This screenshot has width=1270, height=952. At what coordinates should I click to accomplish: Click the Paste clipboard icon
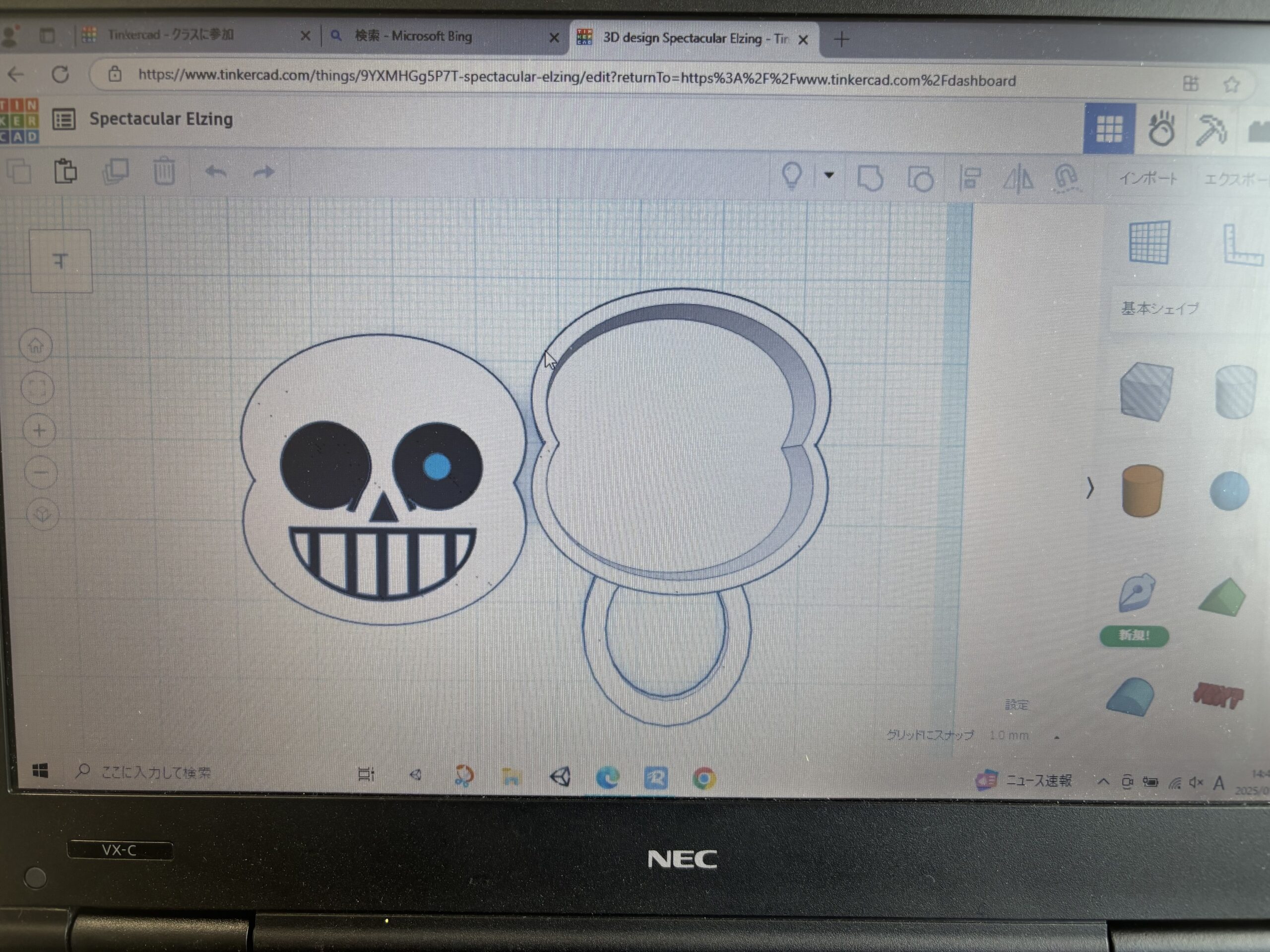(65, 171)
